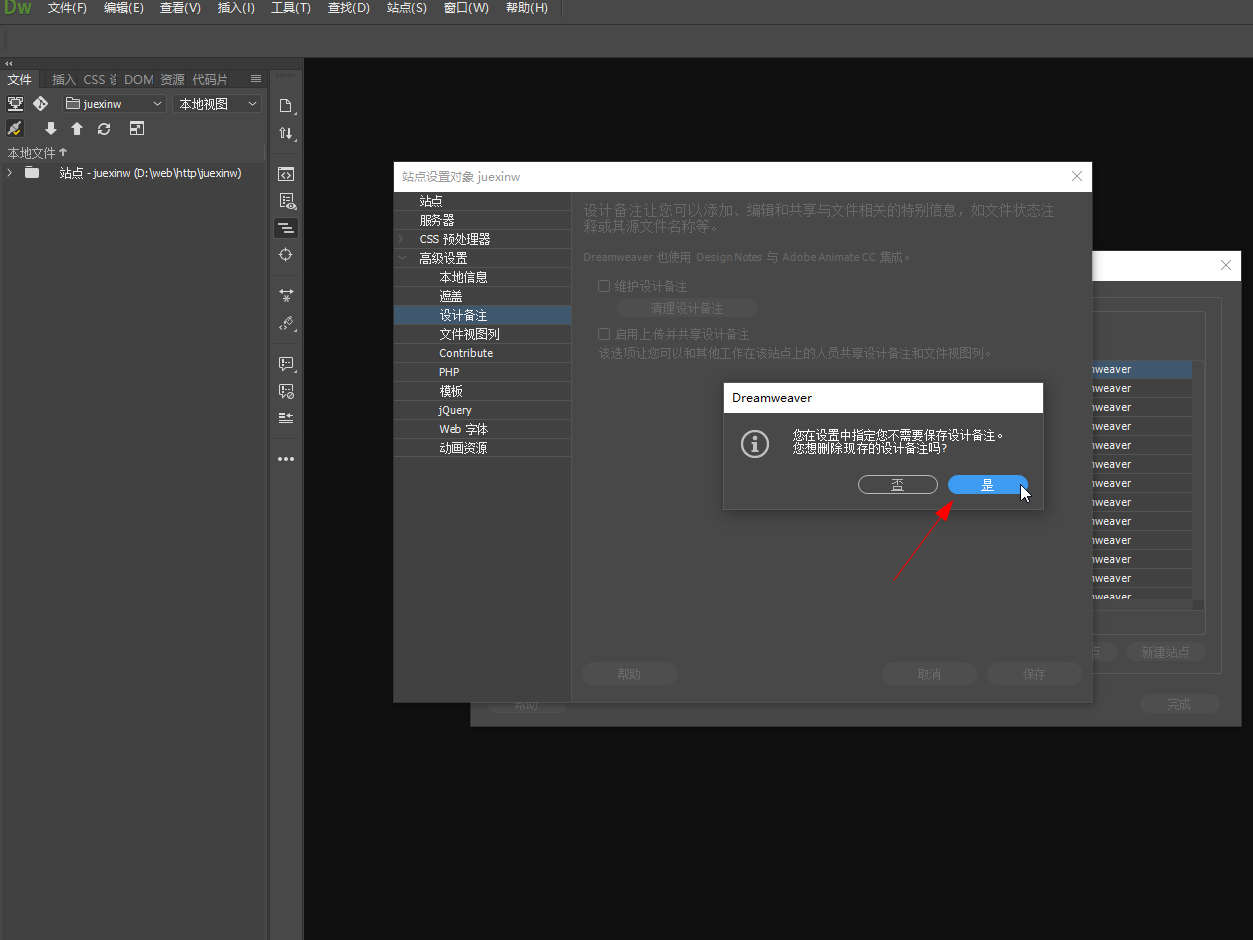
Task: Open the 窗口(W) menu
Action: pyautogui.click(x=466, y=8)
